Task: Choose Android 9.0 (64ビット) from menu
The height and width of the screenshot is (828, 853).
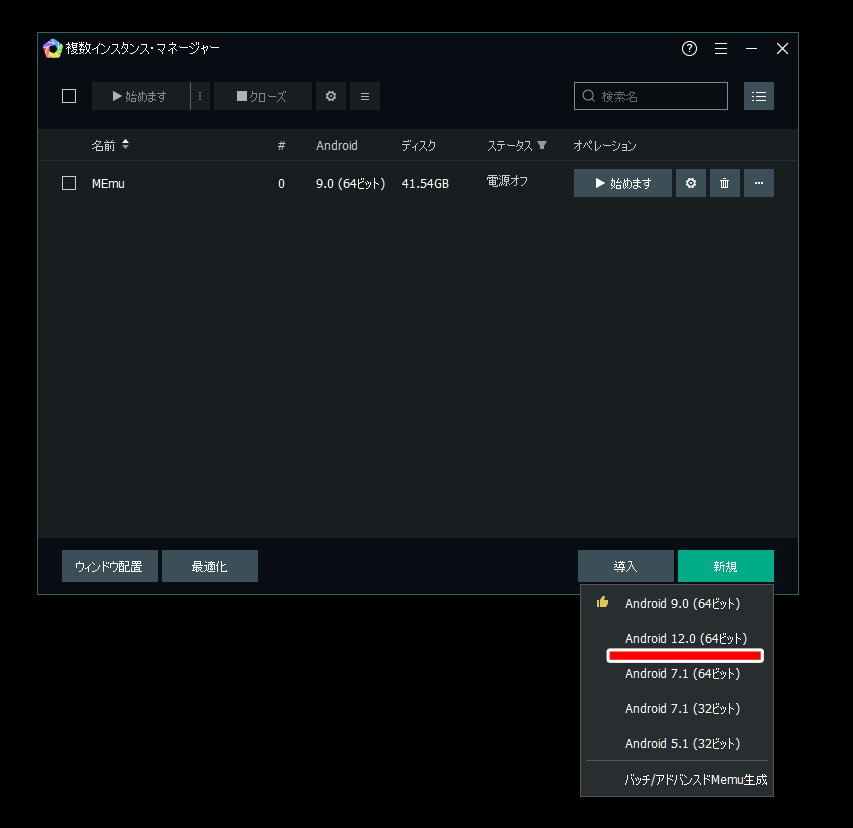Action: pyautogui.click(x=677, y=603)
